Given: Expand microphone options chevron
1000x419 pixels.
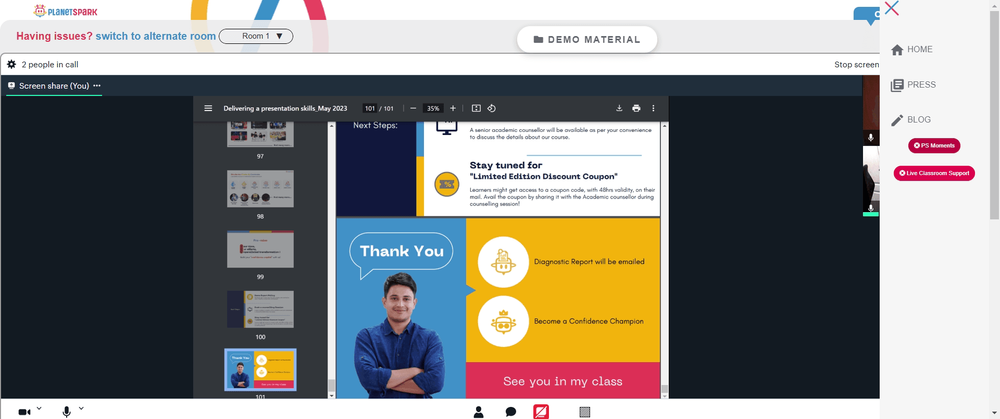Looking at the screenshot, I should coord(81,408).
